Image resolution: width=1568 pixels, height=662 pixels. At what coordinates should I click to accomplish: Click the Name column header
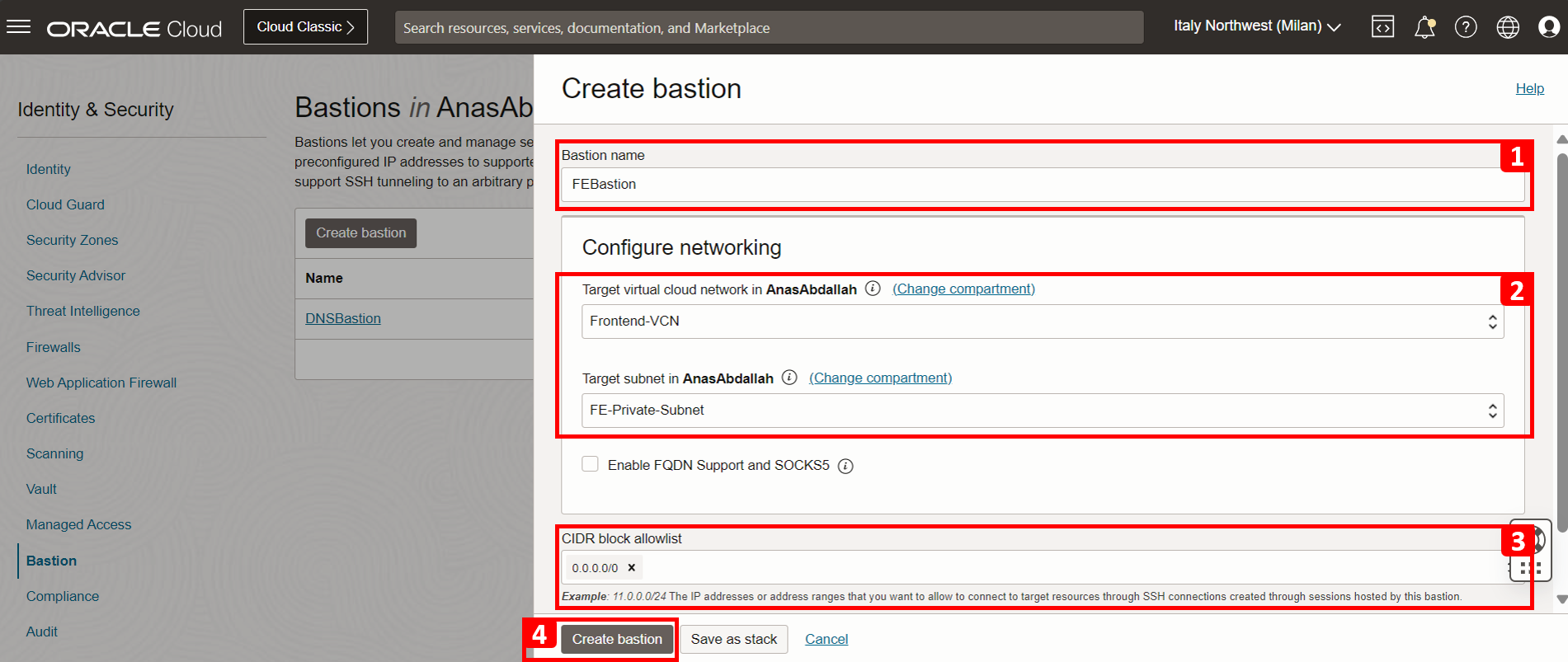[324, 278]
